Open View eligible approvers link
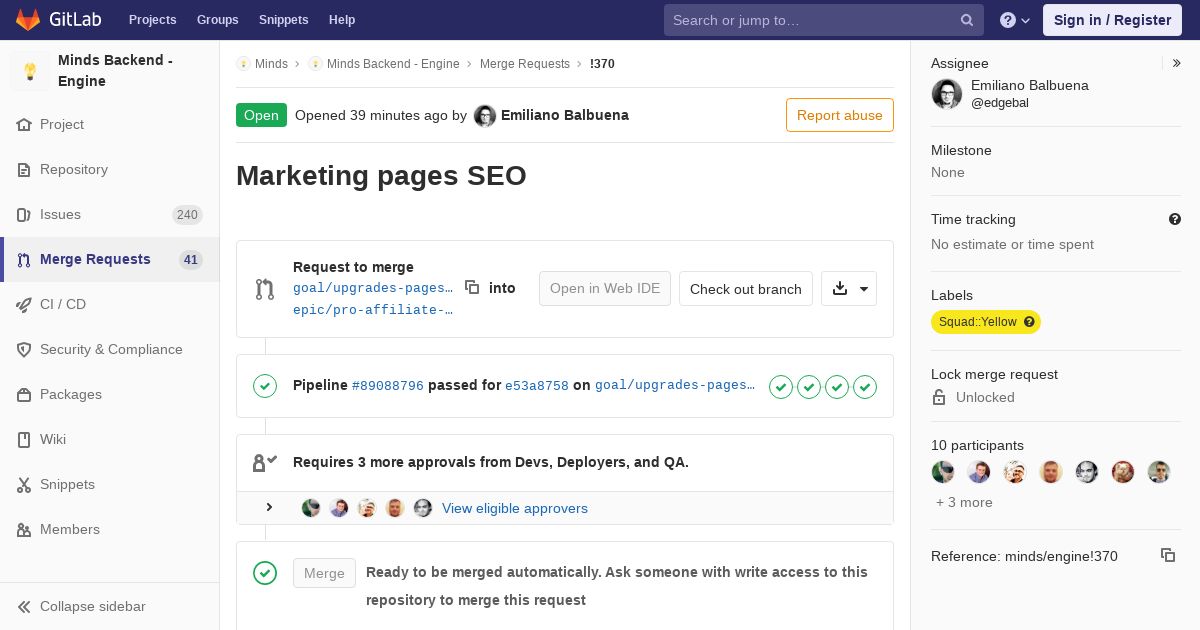Viewport: 1200px width, 630px height. pos(515,508)
